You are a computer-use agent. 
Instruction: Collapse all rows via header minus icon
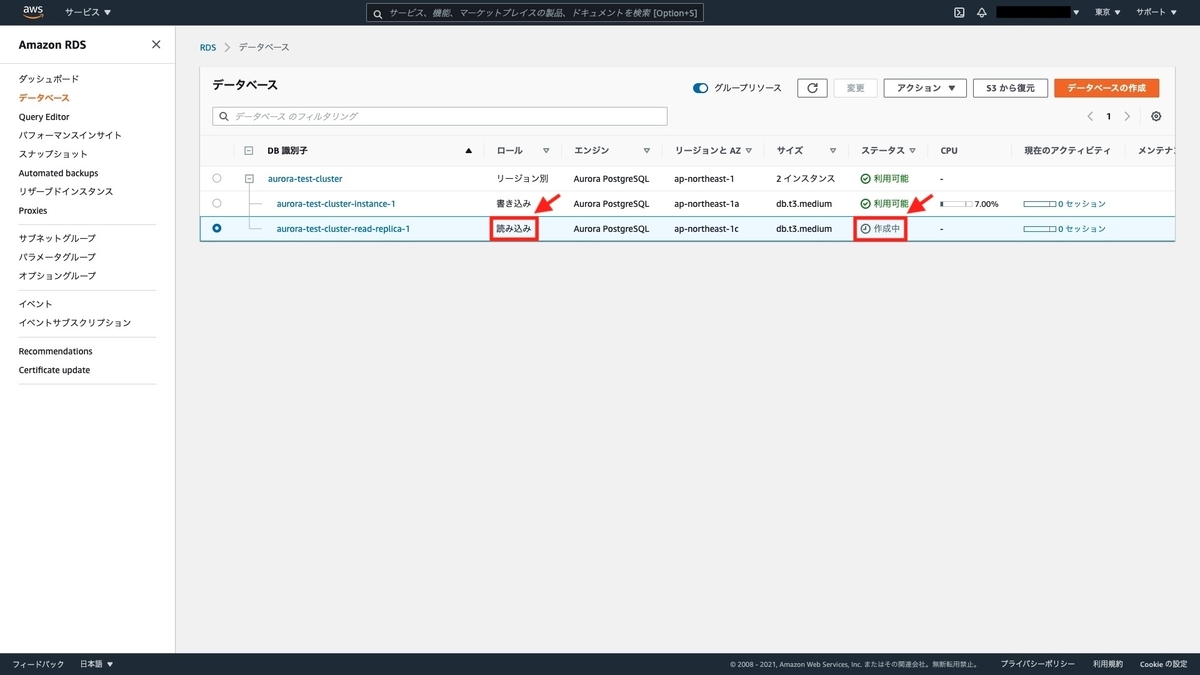[249, 151]
